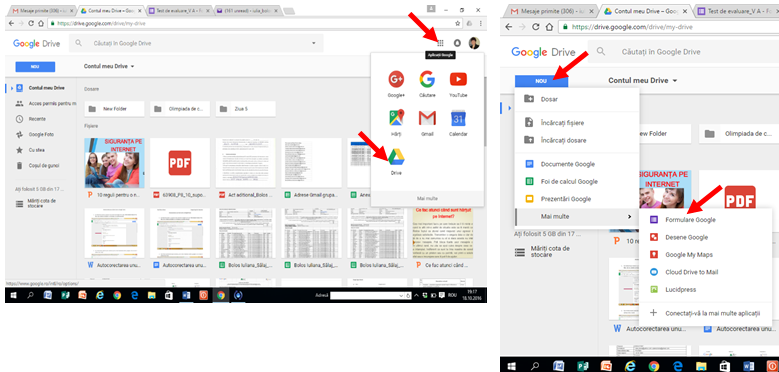Expand search options arrow in left Drive search
779x372 pixels.
click(313, 43)
